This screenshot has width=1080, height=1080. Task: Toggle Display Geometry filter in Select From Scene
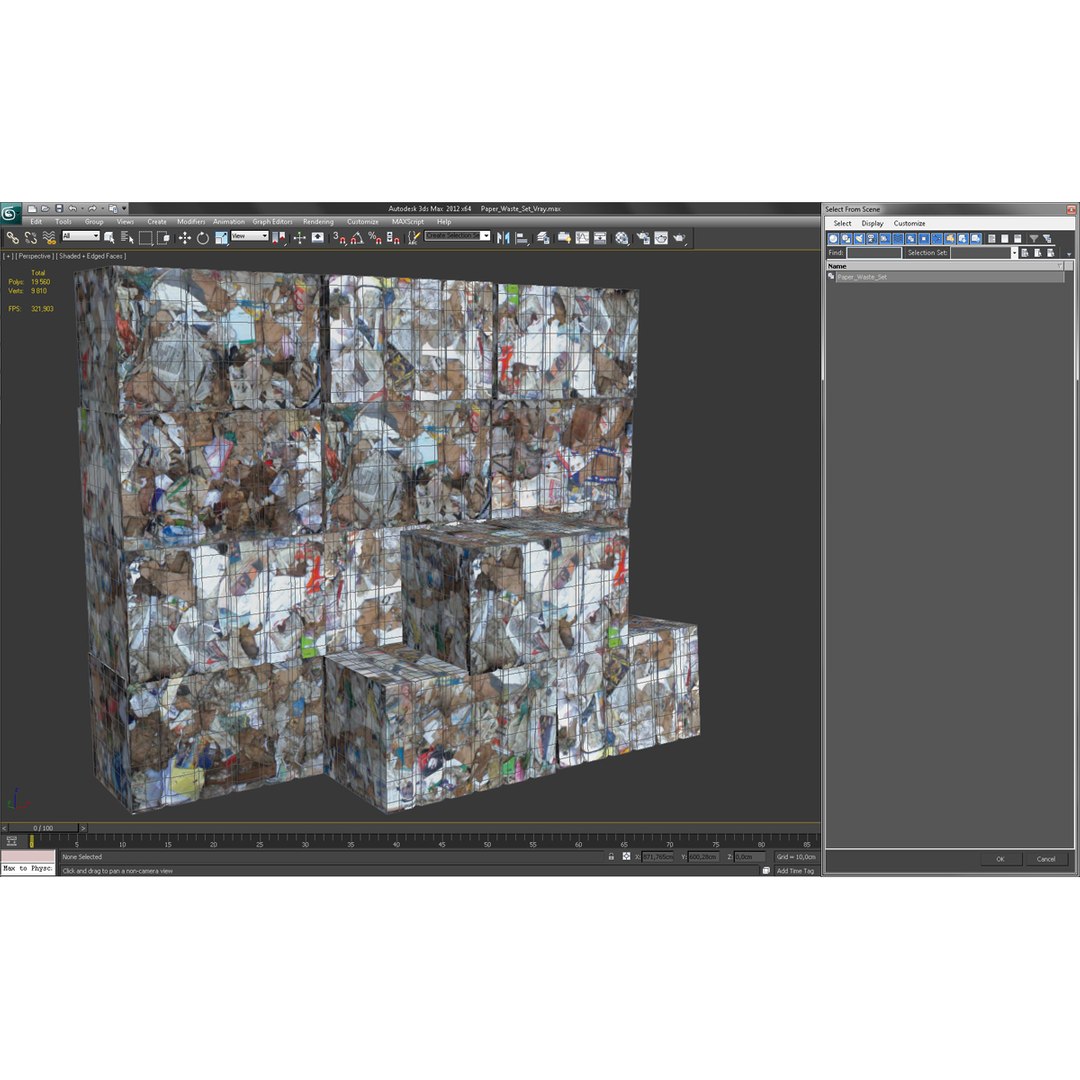tap(833, 238)
